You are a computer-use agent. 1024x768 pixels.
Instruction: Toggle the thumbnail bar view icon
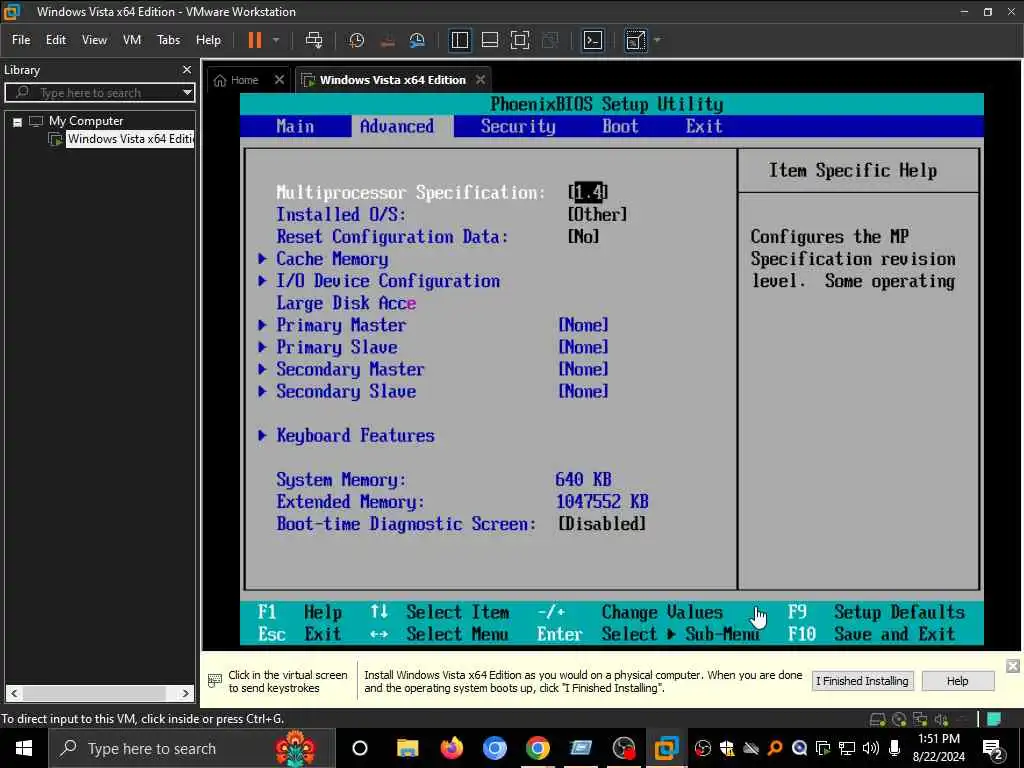(x=490, y=40)
